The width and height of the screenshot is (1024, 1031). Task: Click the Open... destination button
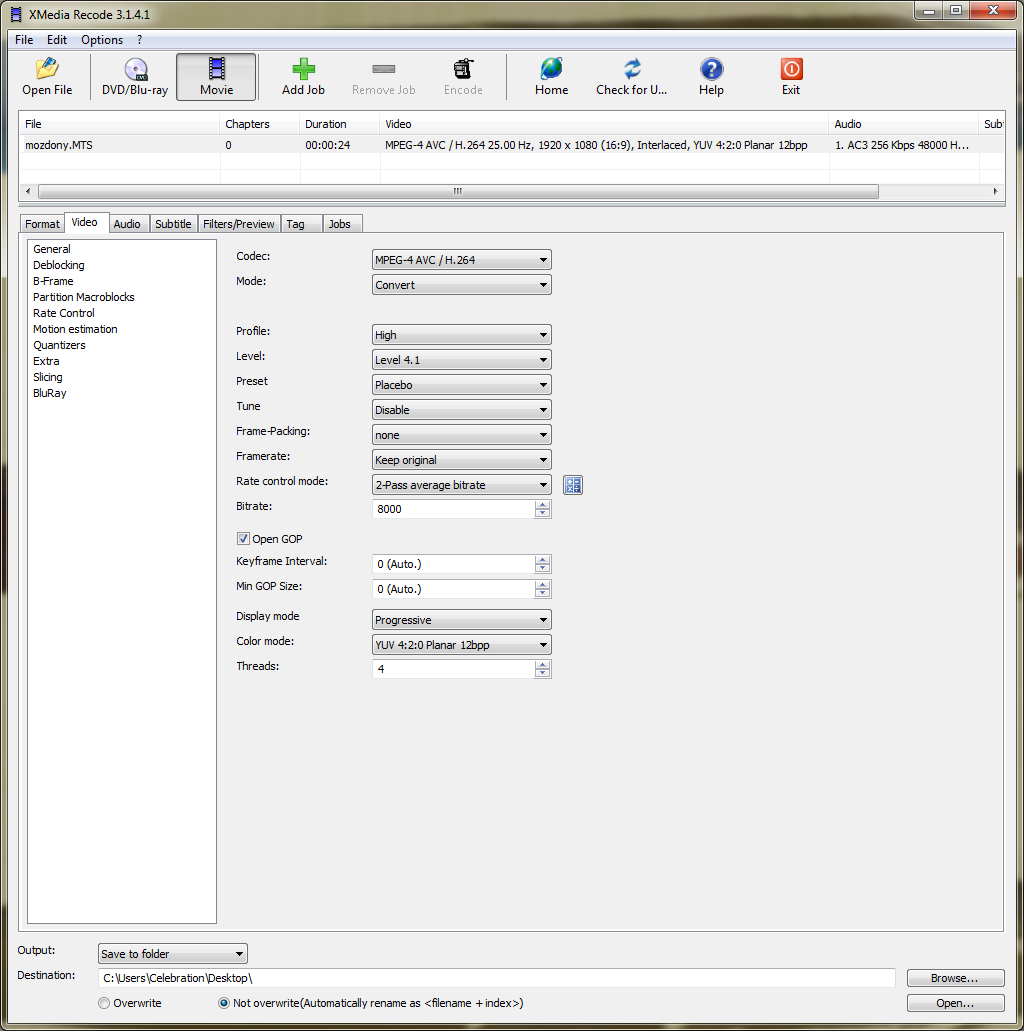click(x=954, y=1003)
